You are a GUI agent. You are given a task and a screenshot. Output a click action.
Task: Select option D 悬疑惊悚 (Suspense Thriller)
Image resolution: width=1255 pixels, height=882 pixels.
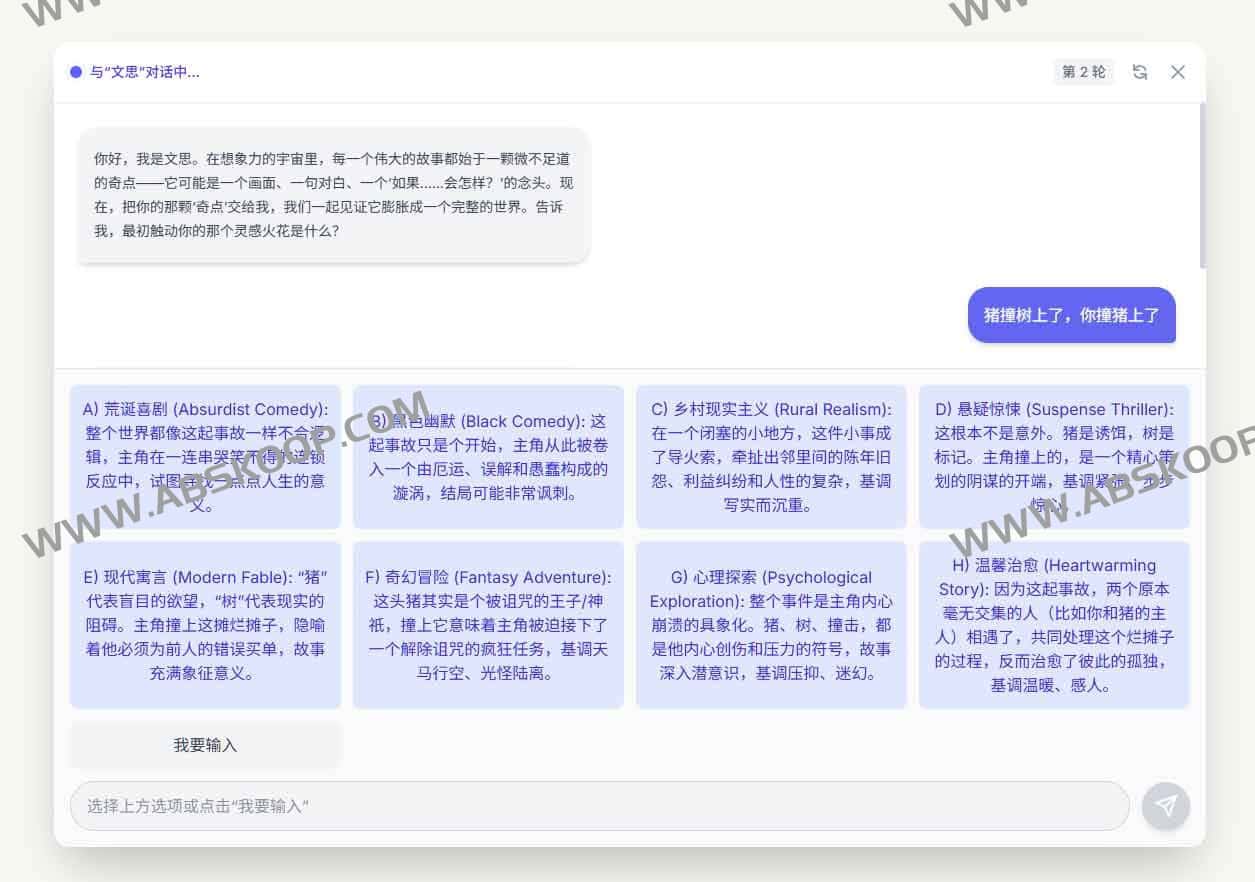pos(1054,456)
